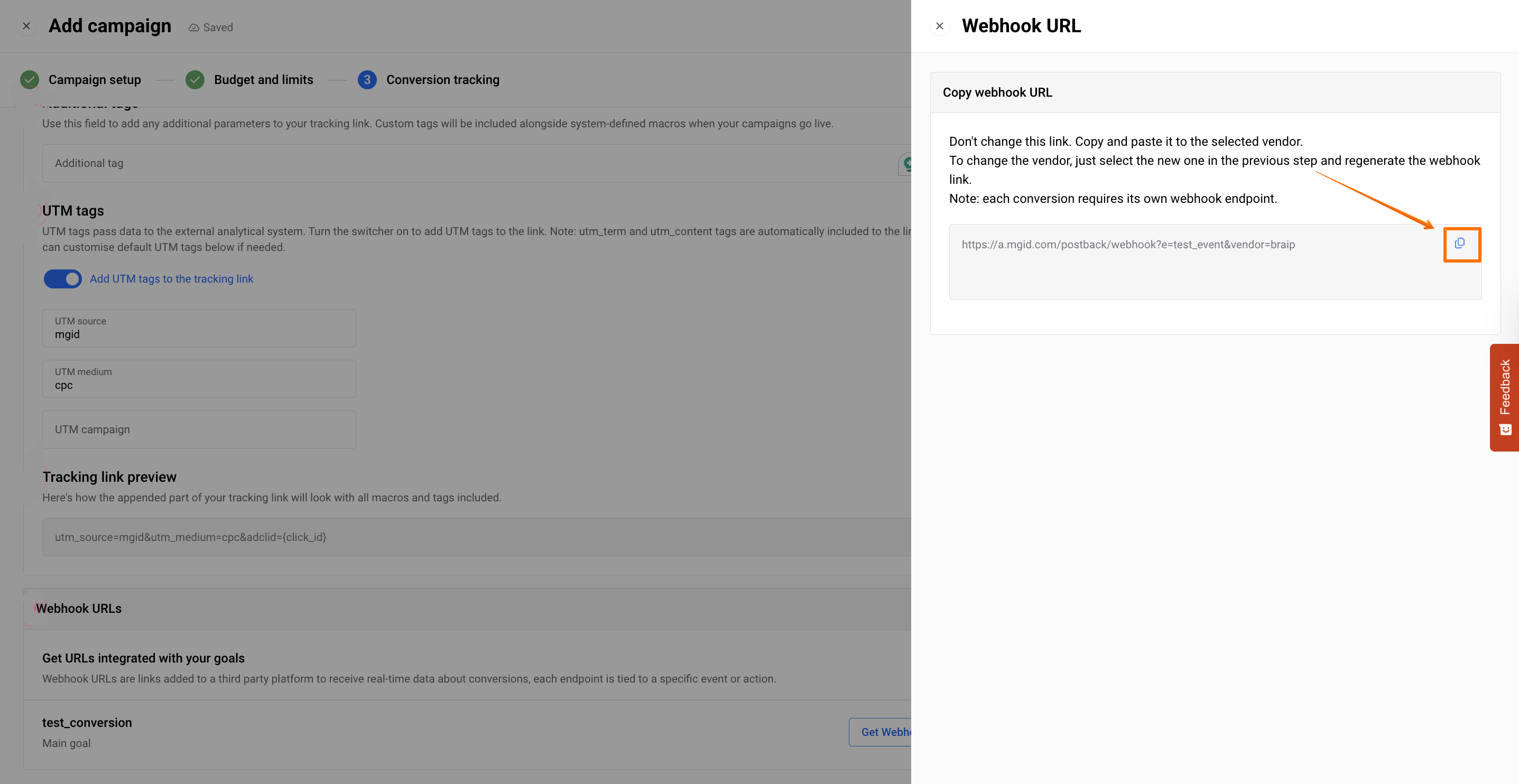Select the Conversion tracking step

(442, 80)
